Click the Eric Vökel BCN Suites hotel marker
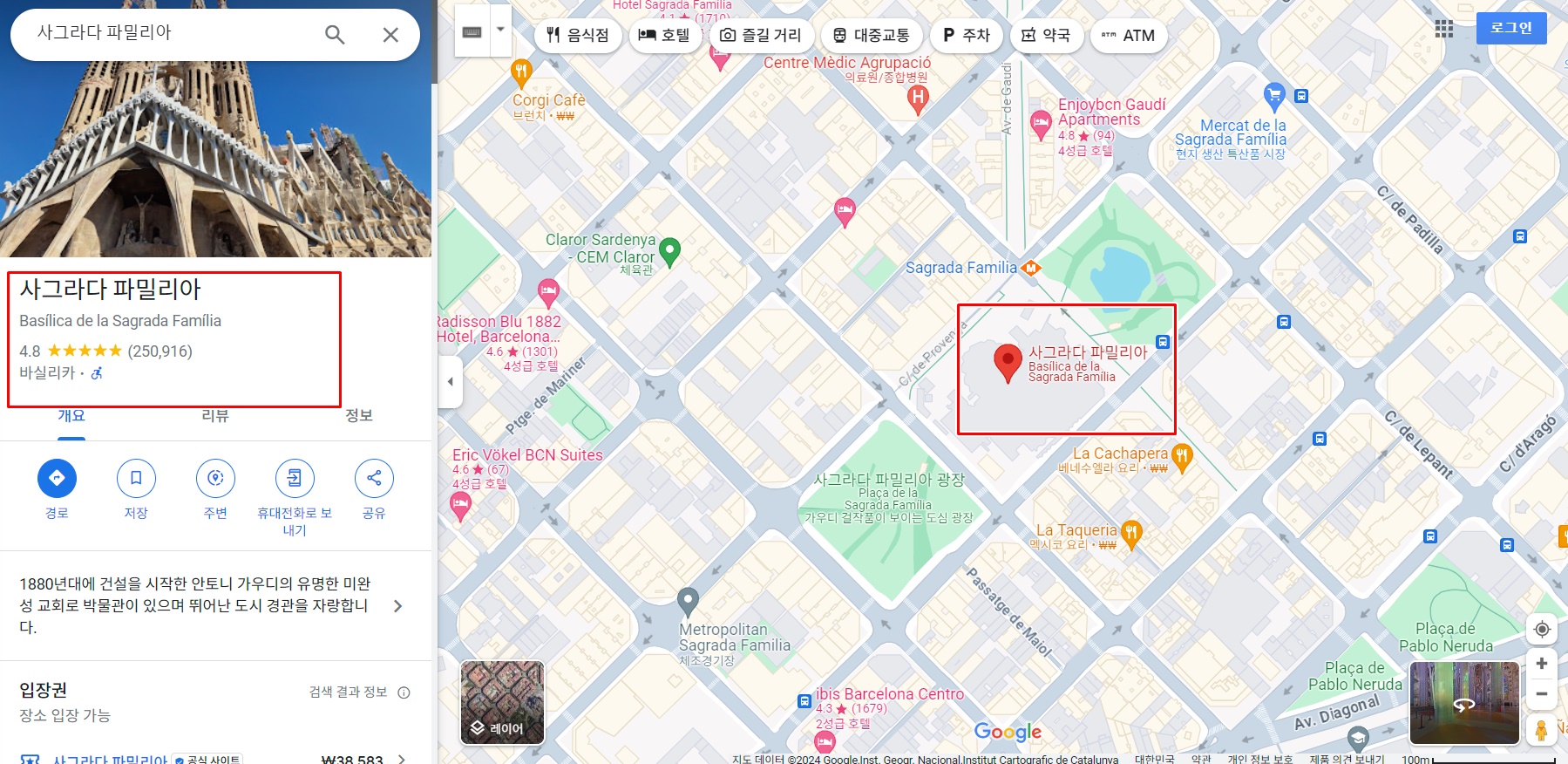 (460, 506)
